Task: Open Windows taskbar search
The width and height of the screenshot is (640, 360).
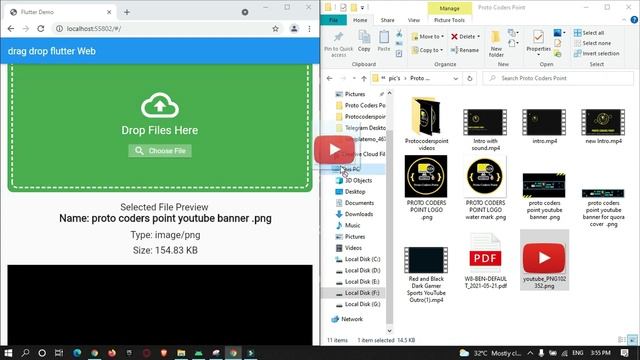Action: point(25,353)
